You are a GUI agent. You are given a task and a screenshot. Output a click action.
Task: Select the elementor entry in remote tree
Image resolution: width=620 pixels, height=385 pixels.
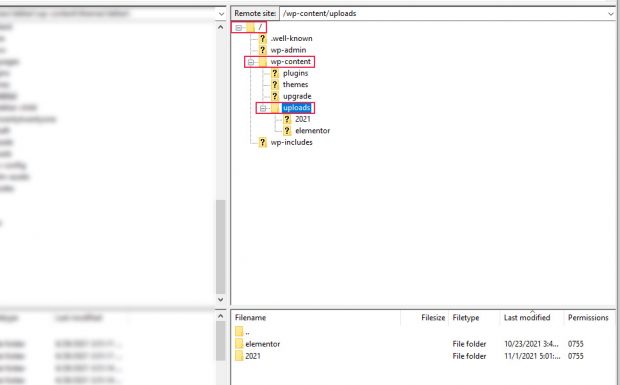point(312,131)
